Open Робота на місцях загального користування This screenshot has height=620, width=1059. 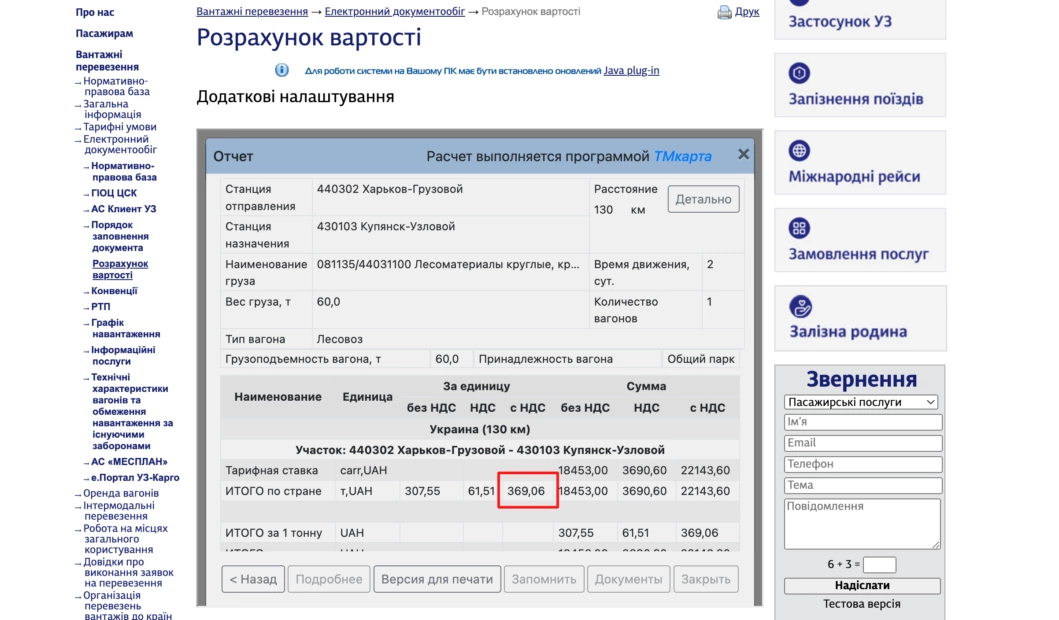[126, 539]
